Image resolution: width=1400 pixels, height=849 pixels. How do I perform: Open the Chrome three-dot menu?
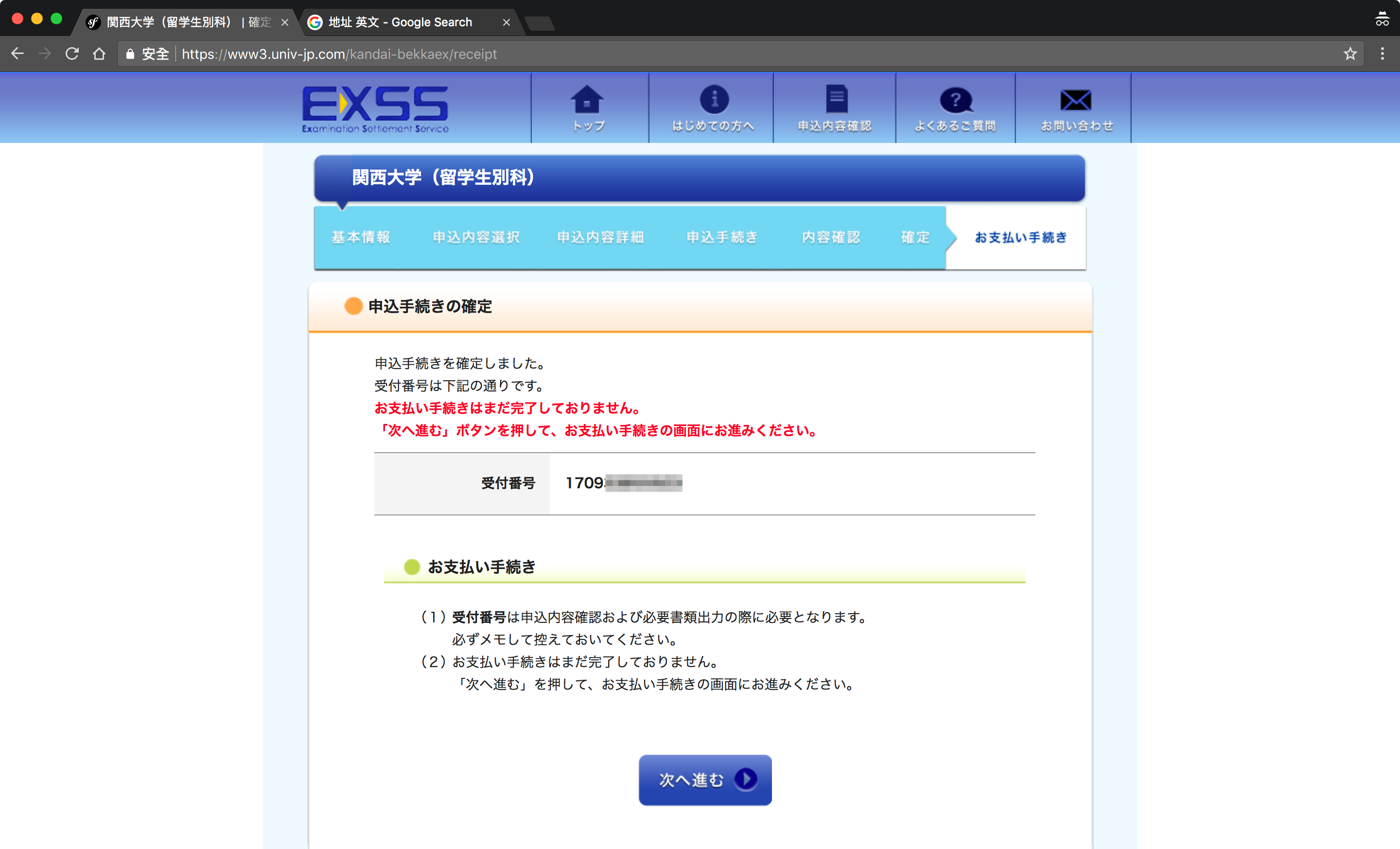[x=1382, y=54]
